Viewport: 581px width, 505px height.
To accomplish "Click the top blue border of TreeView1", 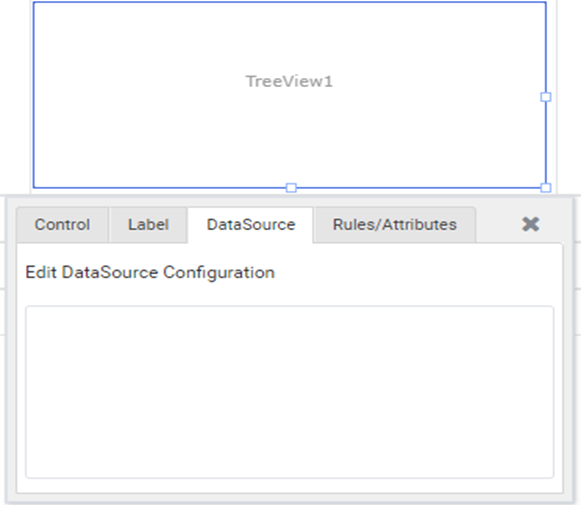I will tap(289, 2).
